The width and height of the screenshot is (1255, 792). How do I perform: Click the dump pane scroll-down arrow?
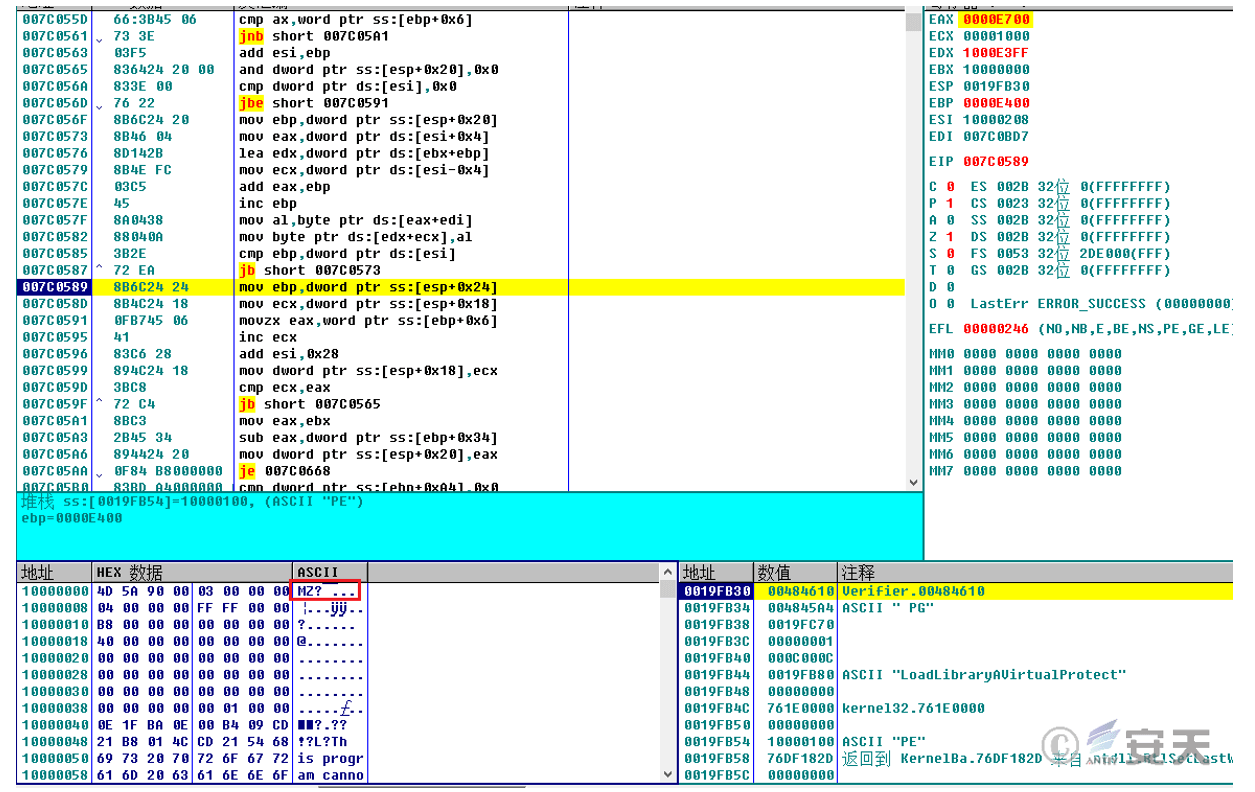[668, 774]
